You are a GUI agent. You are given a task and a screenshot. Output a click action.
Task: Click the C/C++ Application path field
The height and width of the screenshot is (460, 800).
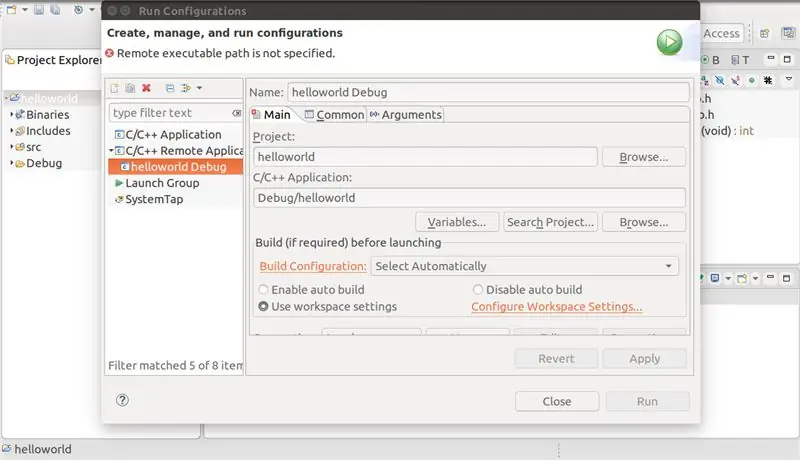[469, 198]
